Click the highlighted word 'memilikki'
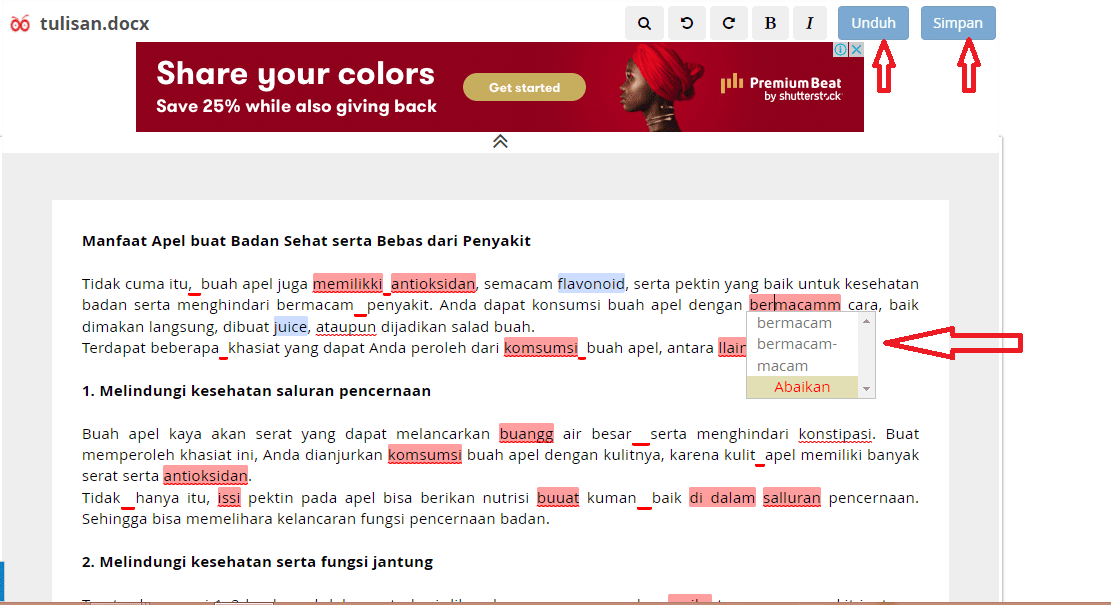Image resolution: width=1111 pixels, height=605 pixels. [x=346, y=283]
